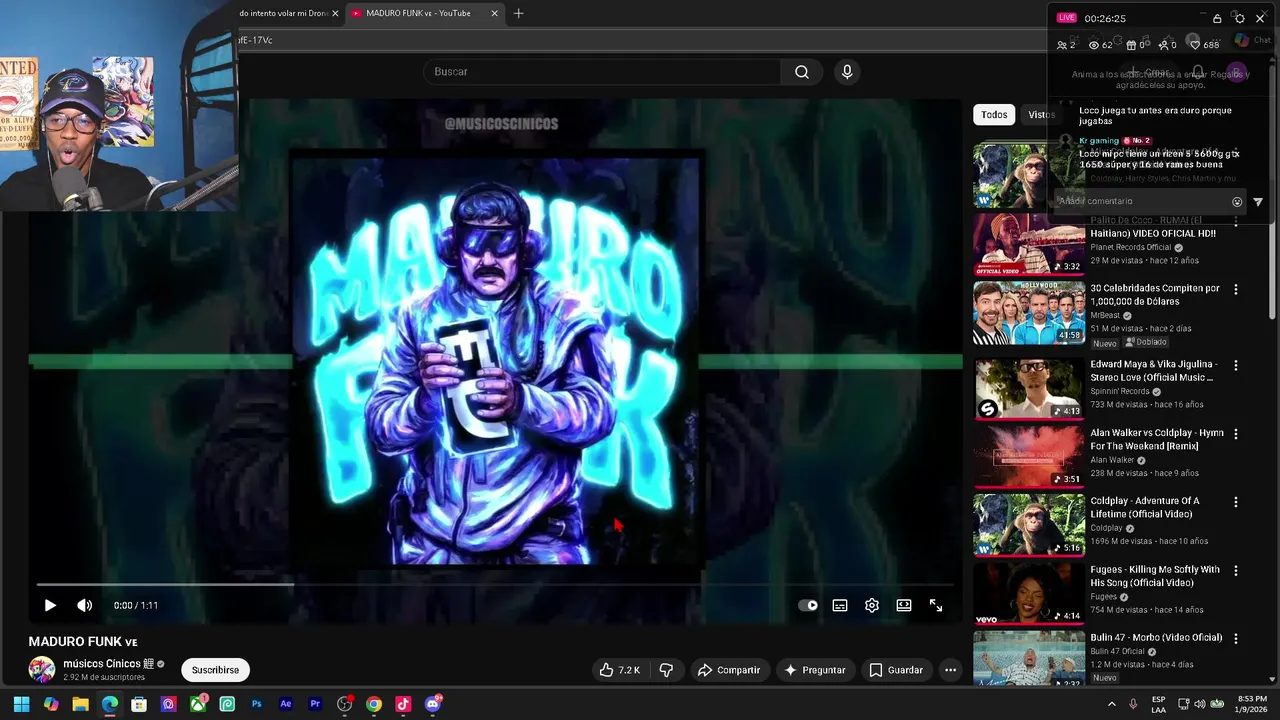Viewport: 1280px width, 720px height.
Task: Enter fullscreen on the video player
Action: tap(936, 605)
